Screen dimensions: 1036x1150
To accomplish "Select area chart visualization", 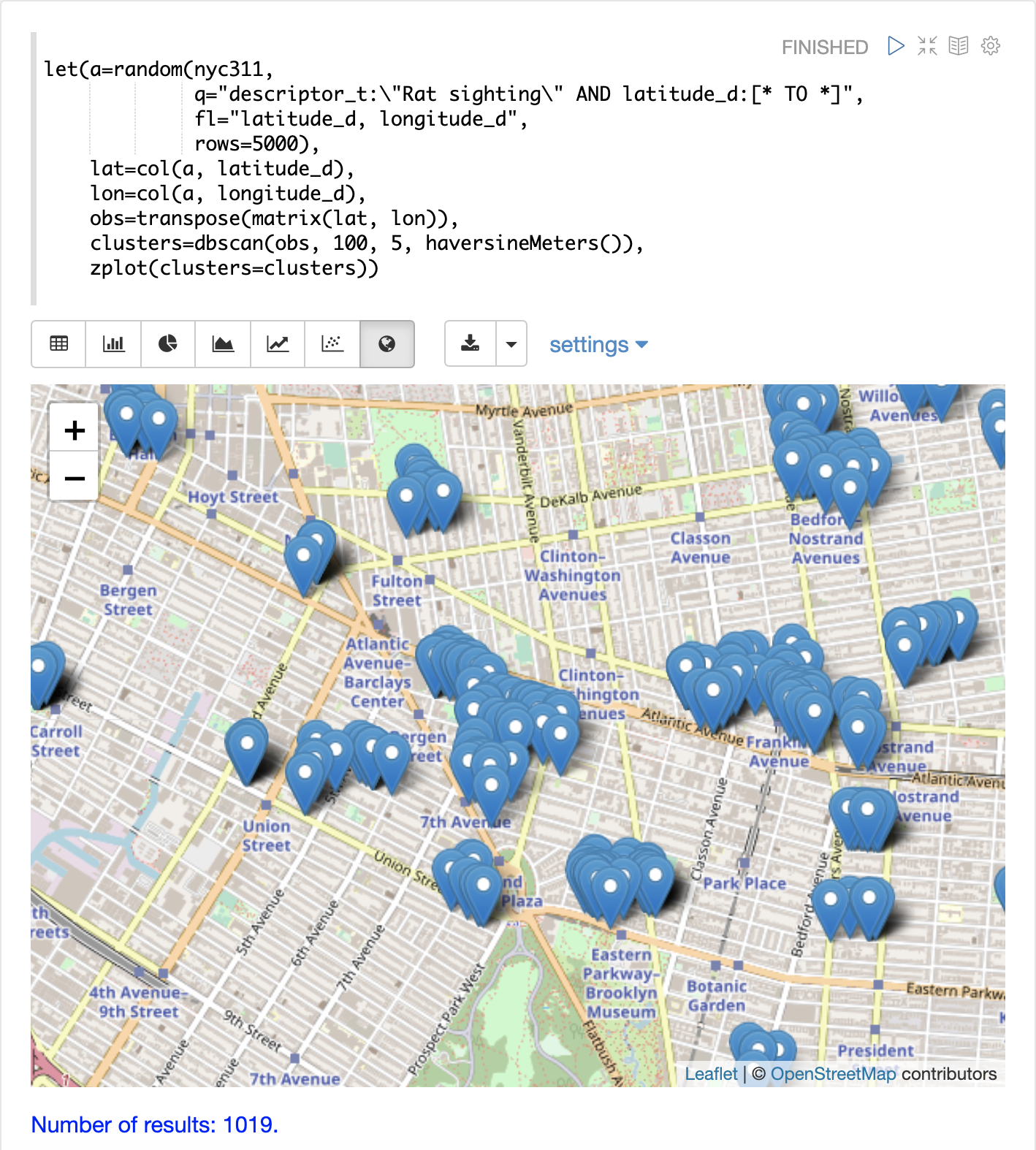I will pos(223,343).
